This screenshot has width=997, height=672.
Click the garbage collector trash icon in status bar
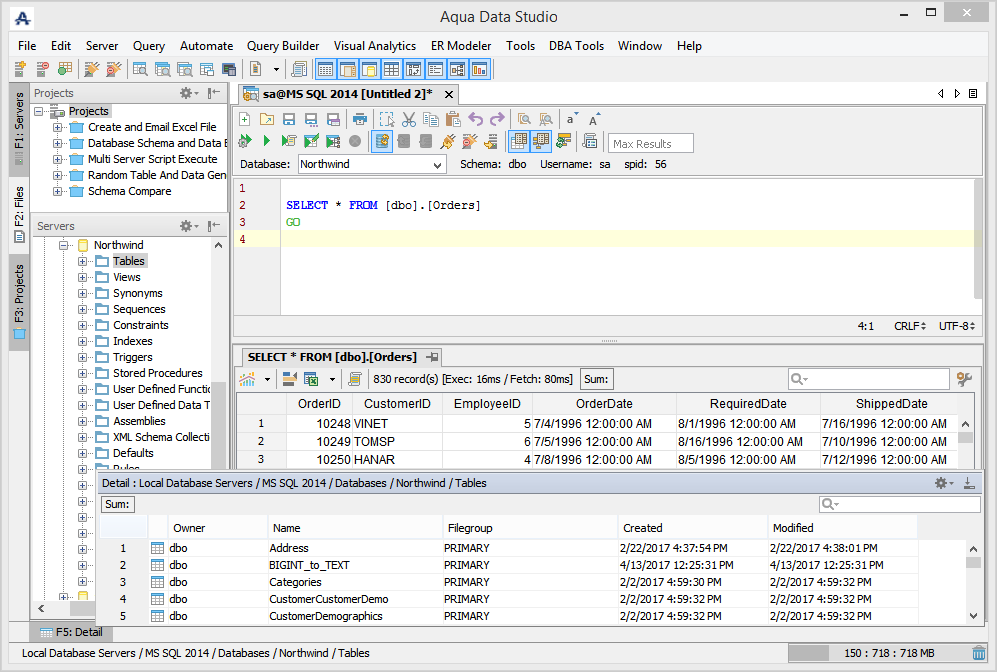[x=979, y=653]
